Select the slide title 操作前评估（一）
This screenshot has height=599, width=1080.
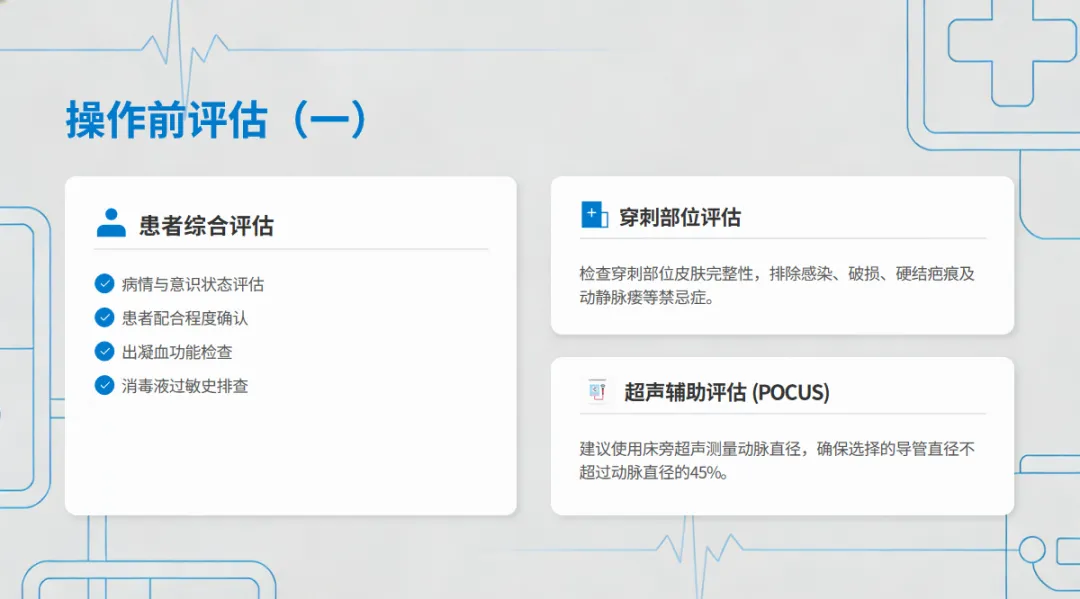coord(216,120)
